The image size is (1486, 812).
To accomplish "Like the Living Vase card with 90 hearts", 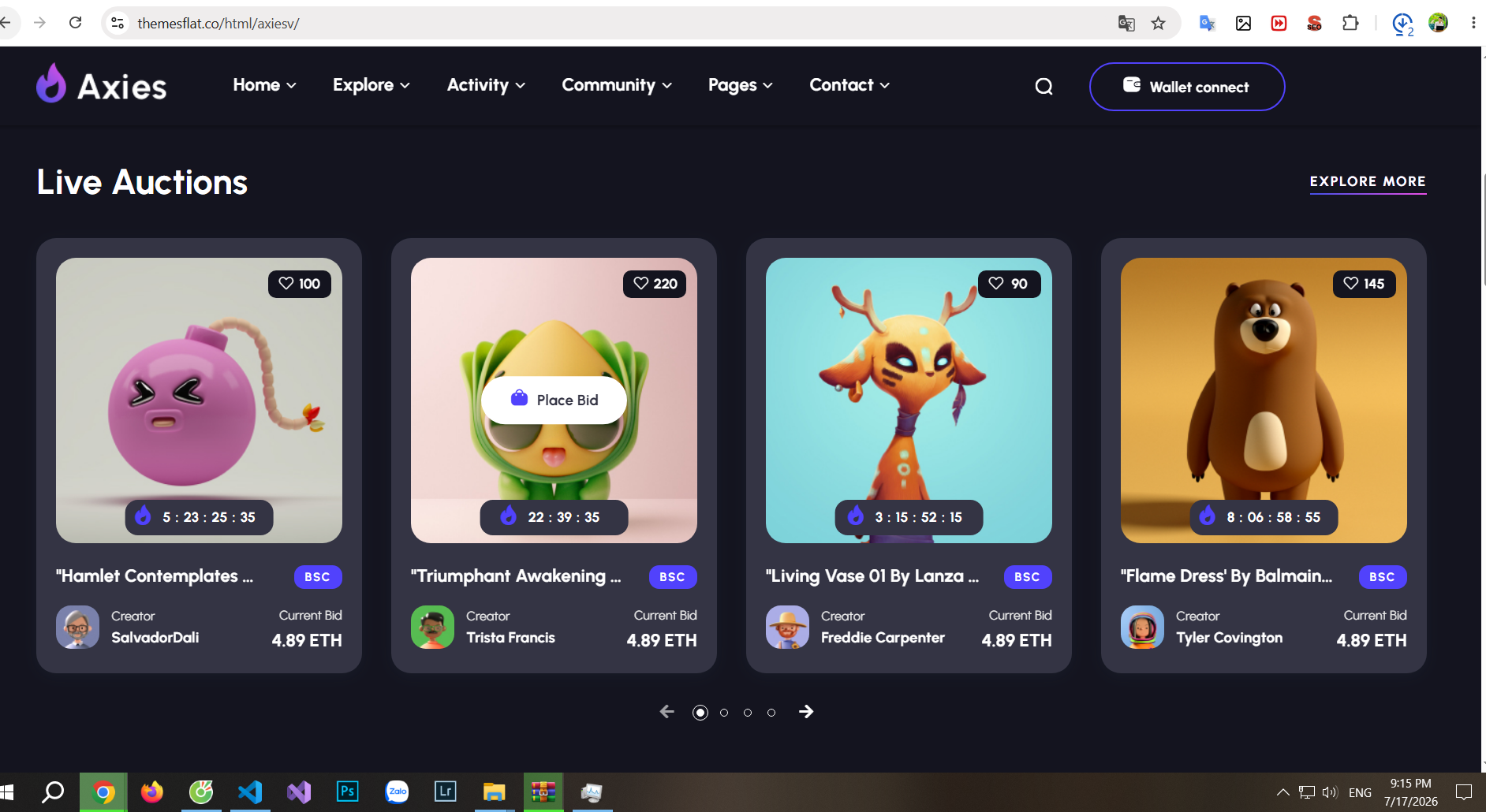I will pos(1010,284).
